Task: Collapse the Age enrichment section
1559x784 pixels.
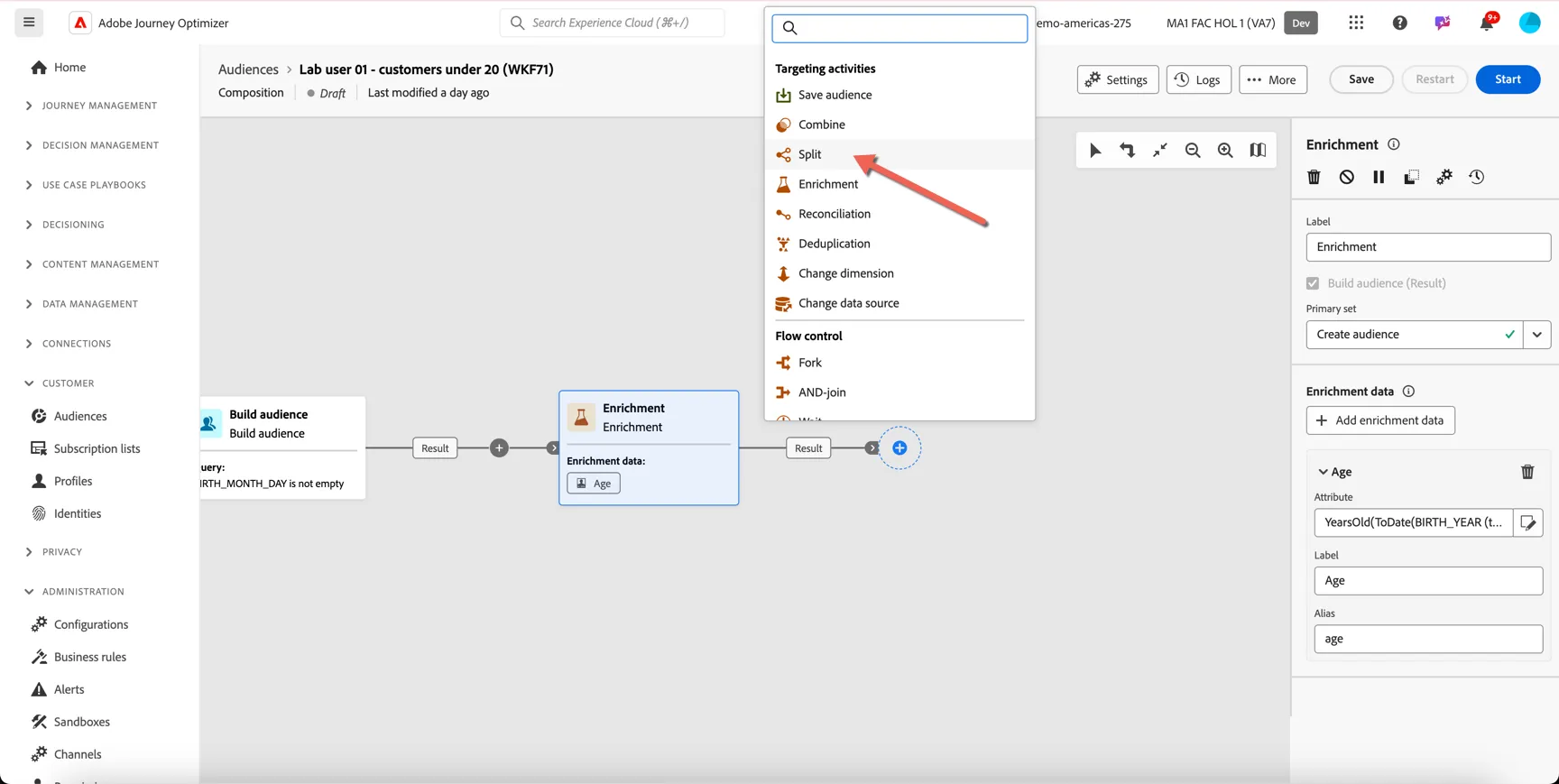Action: coord(1323,472)
